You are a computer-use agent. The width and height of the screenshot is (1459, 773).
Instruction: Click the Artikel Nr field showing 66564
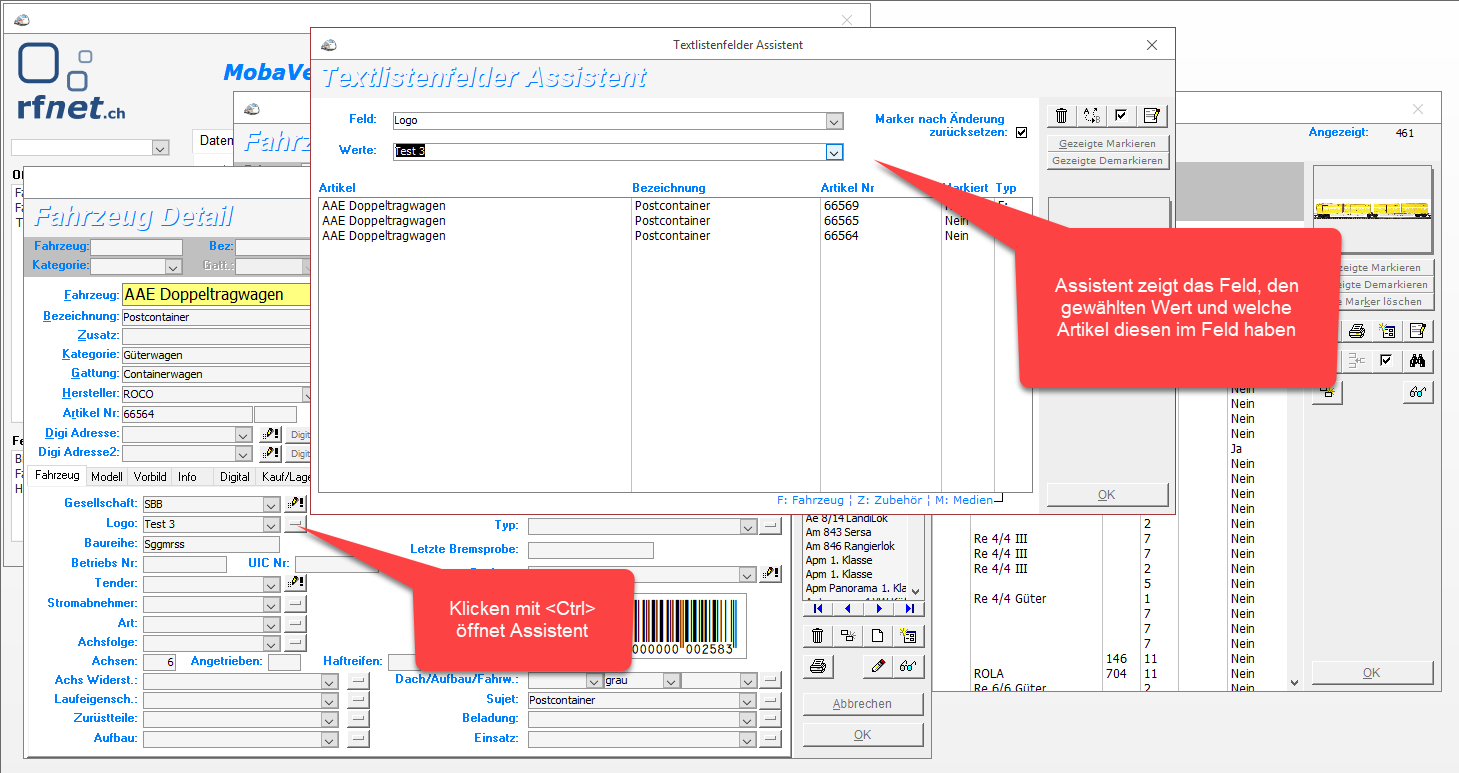click(186, 414)
